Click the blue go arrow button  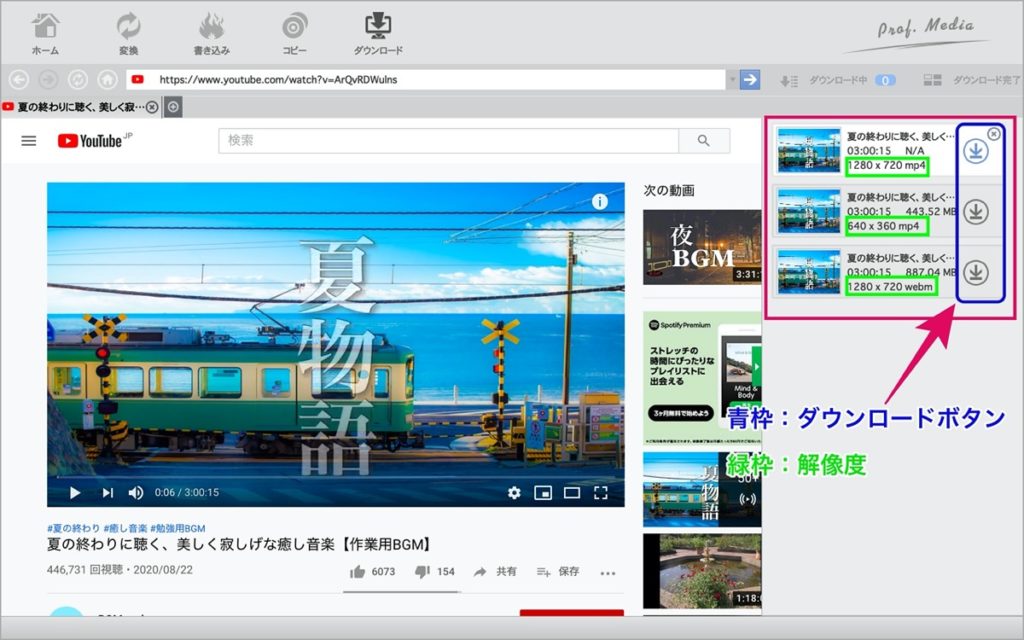click(x=750, y=80)
